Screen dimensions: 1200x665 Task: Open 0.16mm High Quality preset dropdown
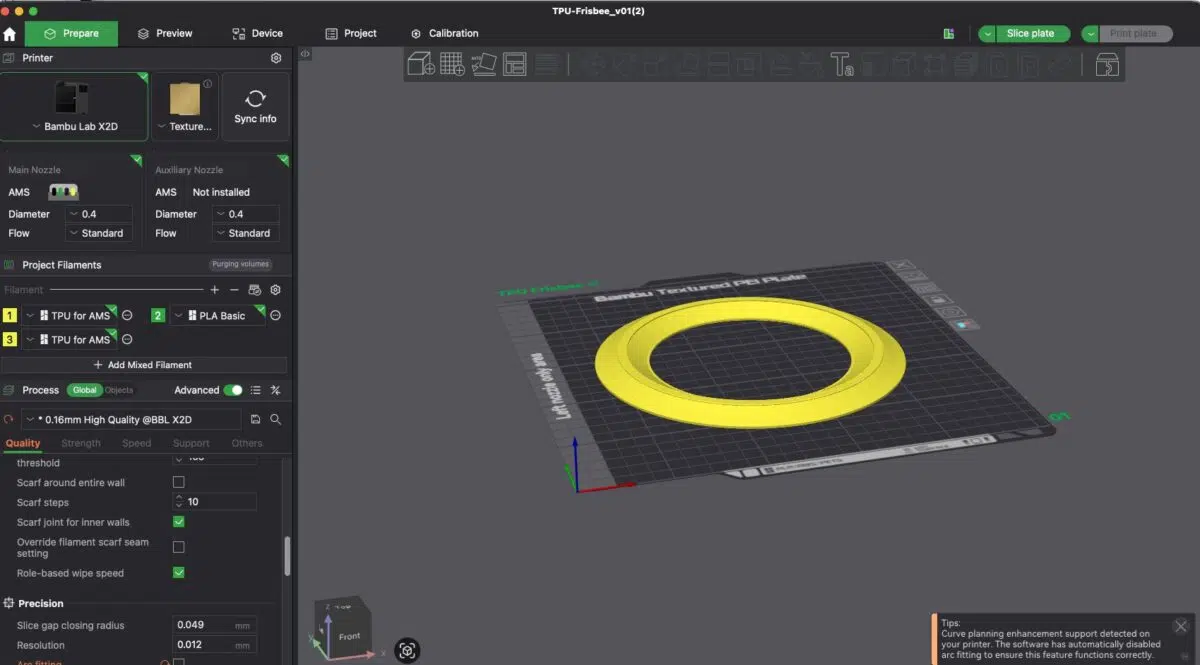[x=131, y=420]
